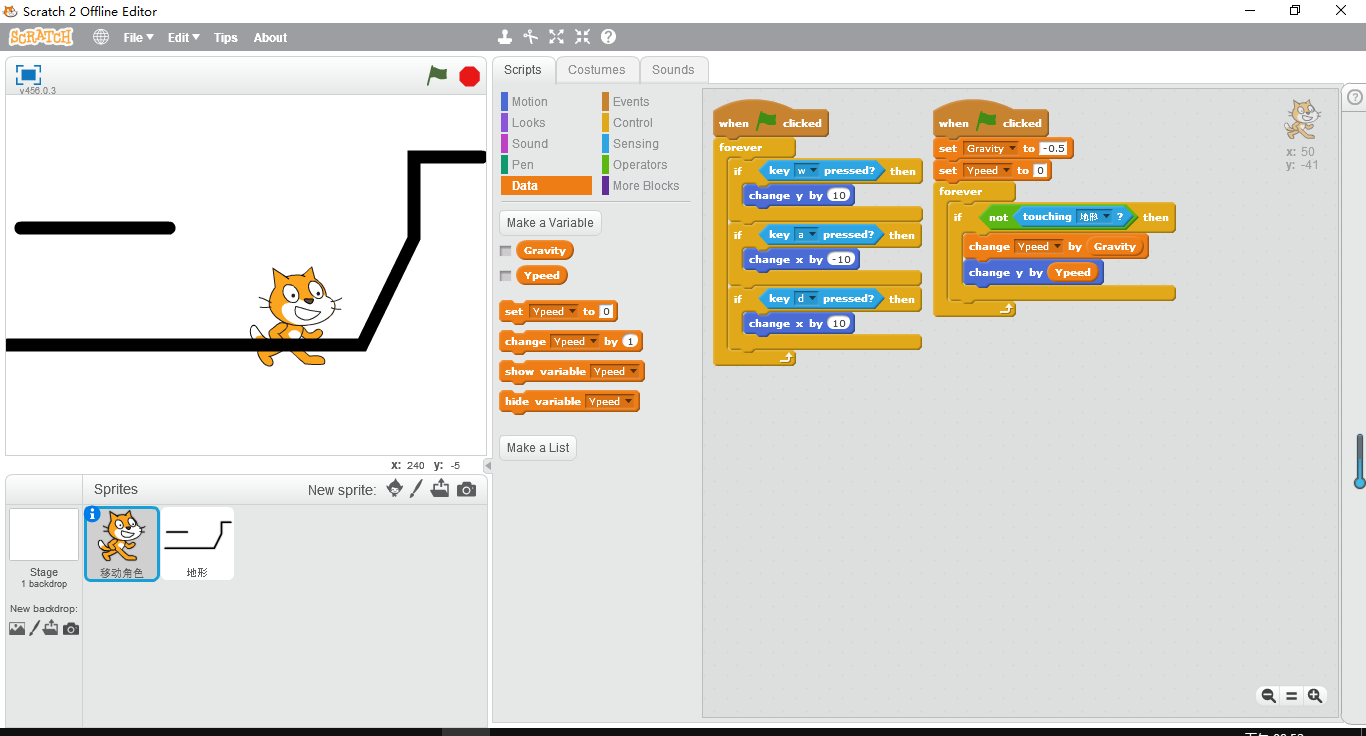1366x736 pixels.
Task: Select the Events block category
Action: tap(630, 102)
